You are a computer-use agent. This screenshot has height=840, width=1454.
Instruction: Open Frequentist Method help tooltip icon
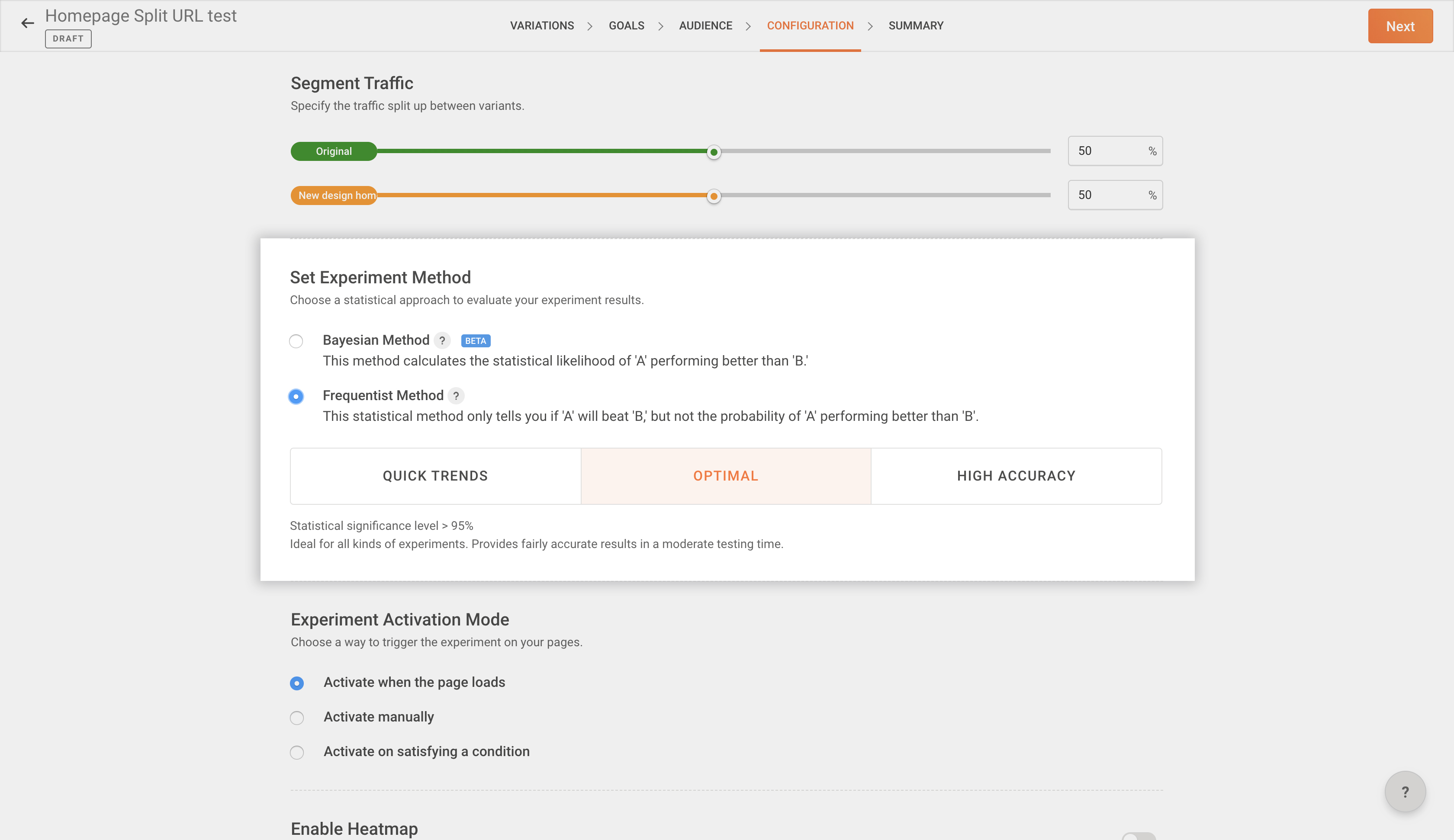tap(456, 396)
